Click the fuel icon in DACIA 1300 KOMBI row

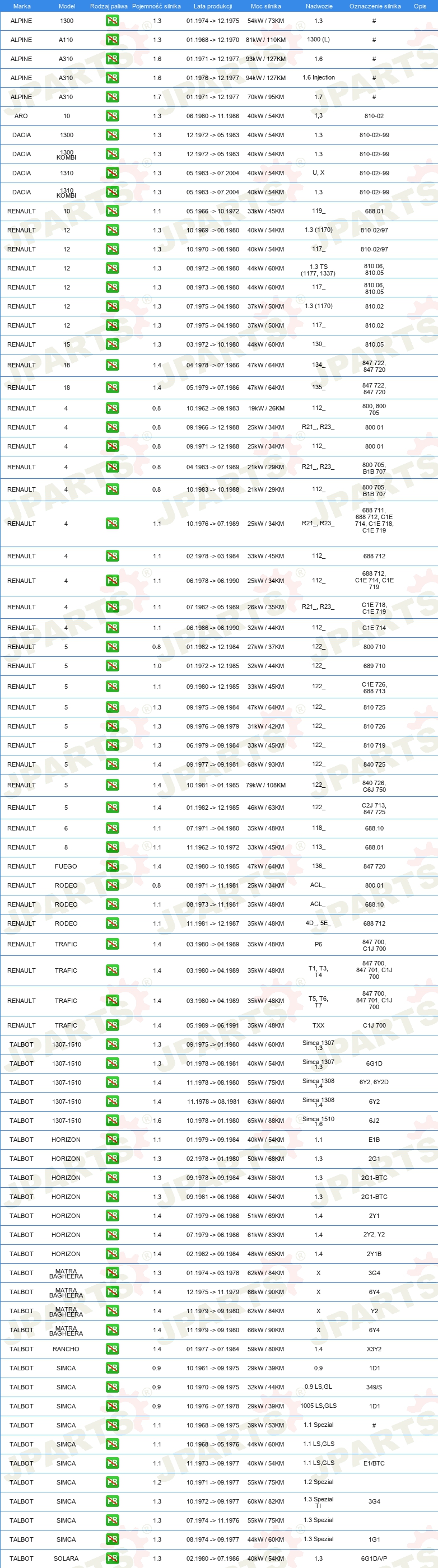pos(112,154)
